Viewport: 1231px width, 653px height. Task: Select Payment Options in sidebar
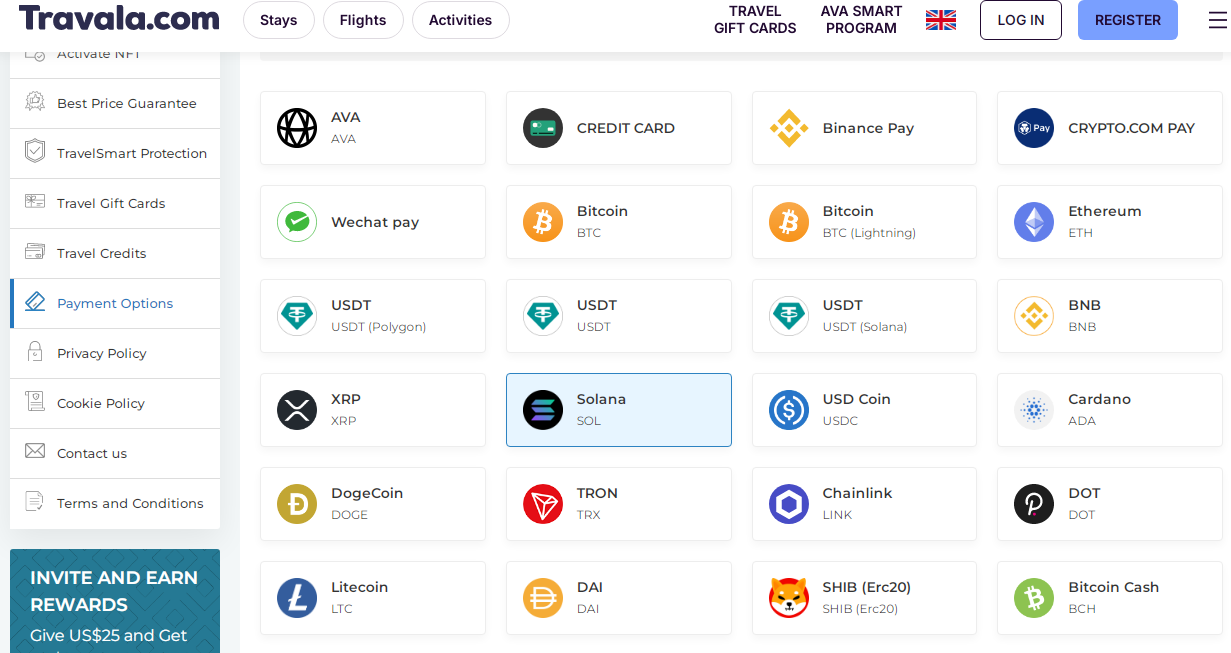tap(115, 304)
